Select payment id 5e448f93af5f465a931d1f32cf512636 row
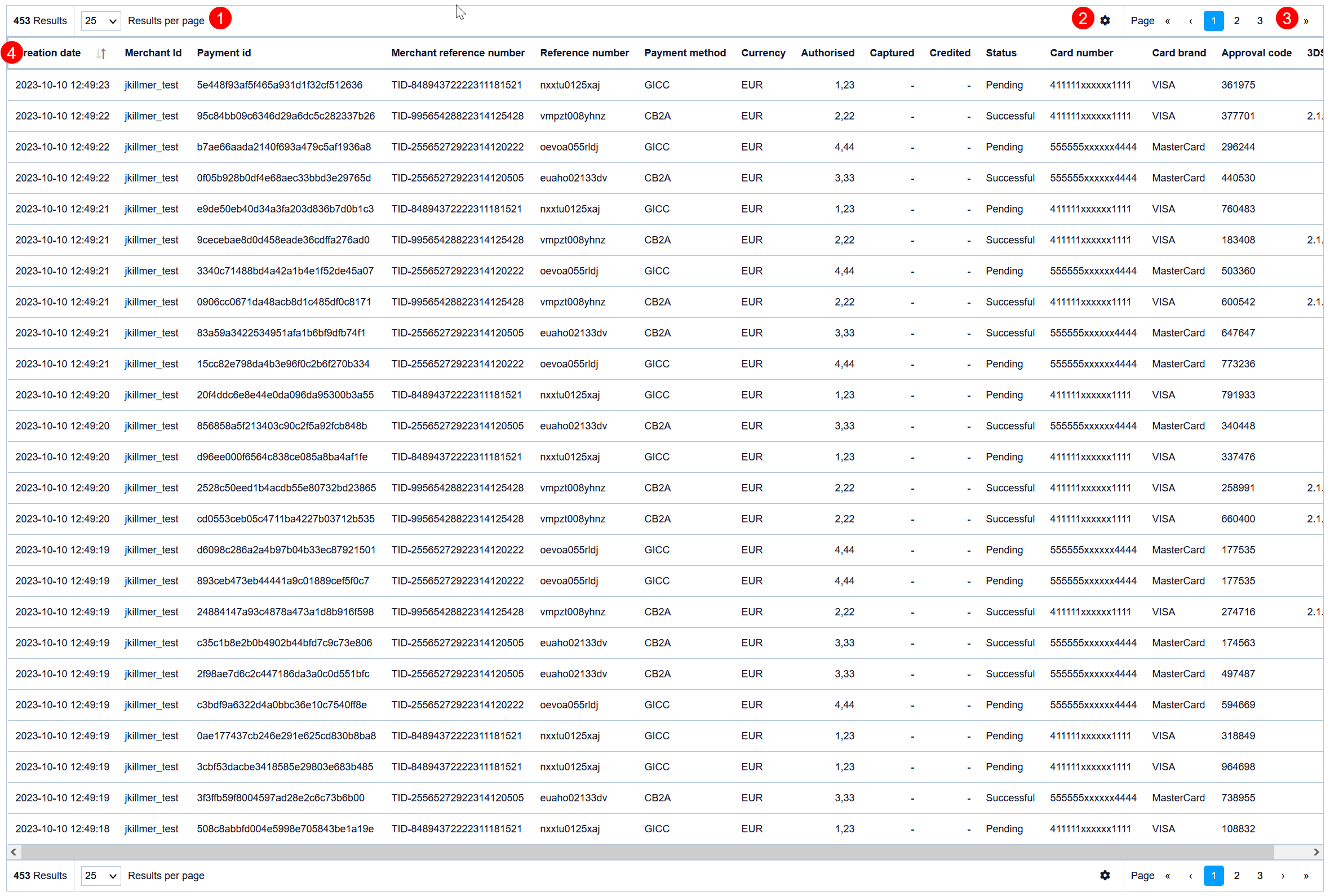1330x896 pixels. [x=280, y=85]
